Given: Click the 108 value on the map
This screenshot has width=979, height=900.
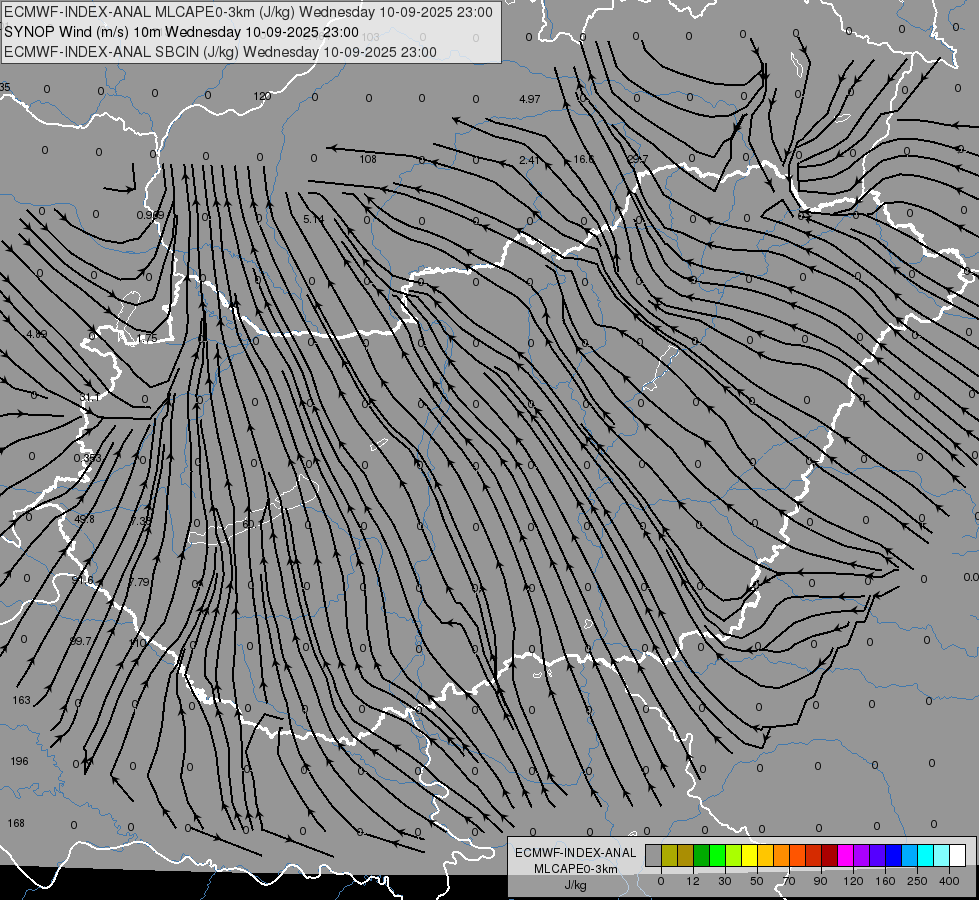Looking at the screenshot, I should [368, 159].
